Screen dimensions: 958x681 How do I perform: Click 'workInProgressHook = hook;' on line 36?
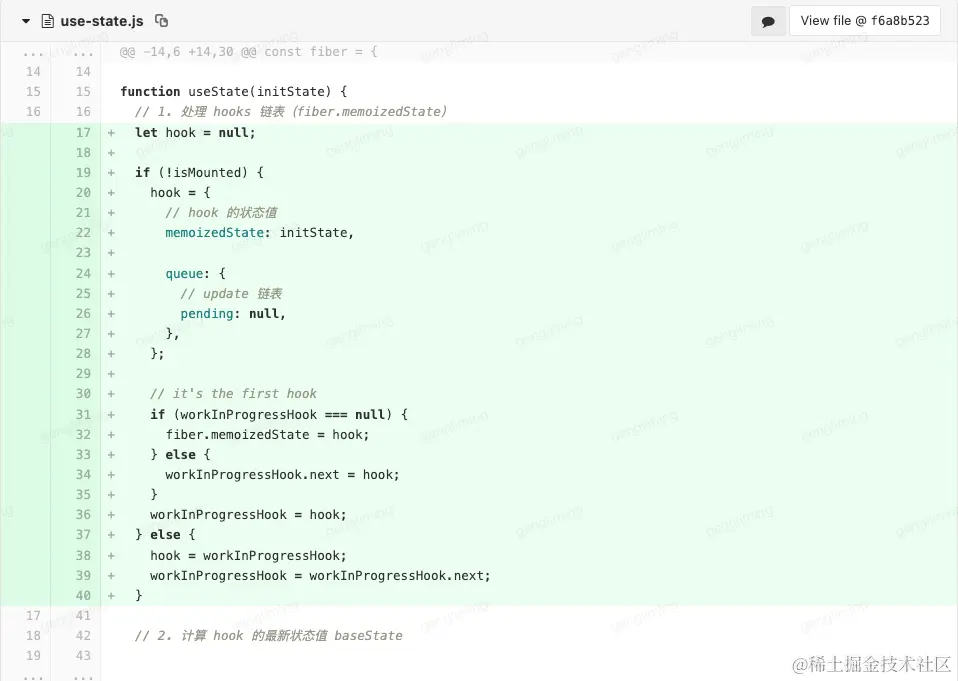point(248,515)
